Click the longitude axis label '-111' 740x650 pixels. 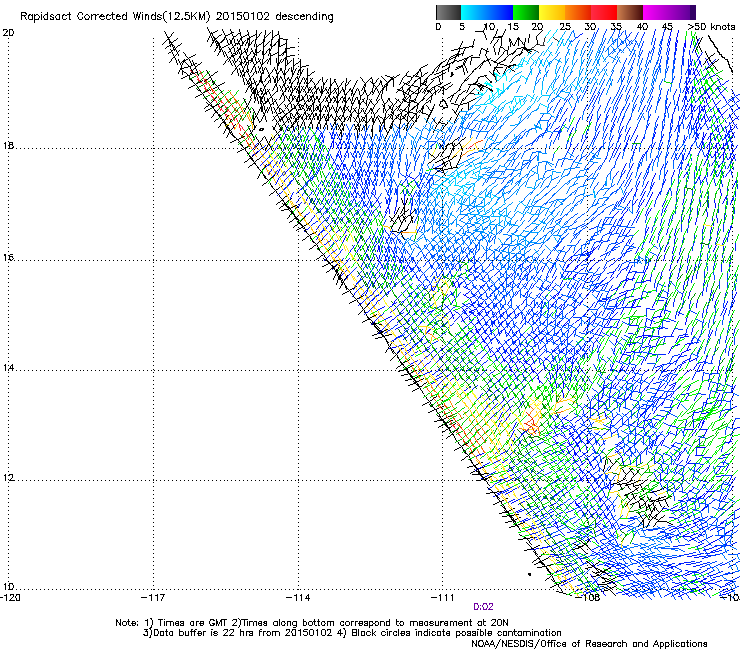(443, 598)
